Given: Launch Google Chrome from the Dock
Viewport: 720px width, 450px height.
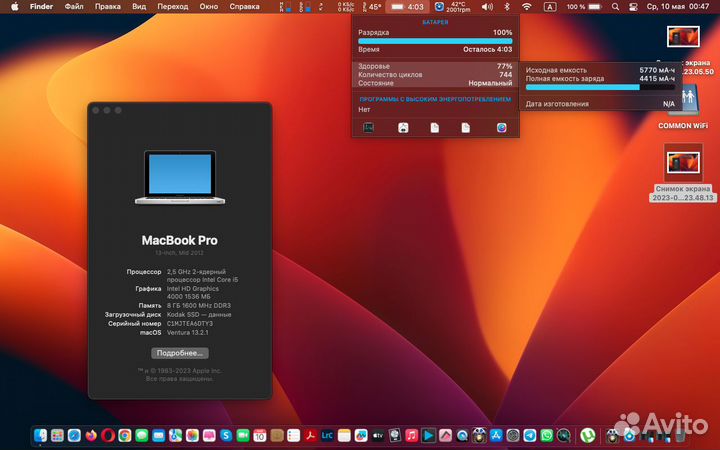Looking at the screenshot, I should pyautogui.click(x=124, y=435).
